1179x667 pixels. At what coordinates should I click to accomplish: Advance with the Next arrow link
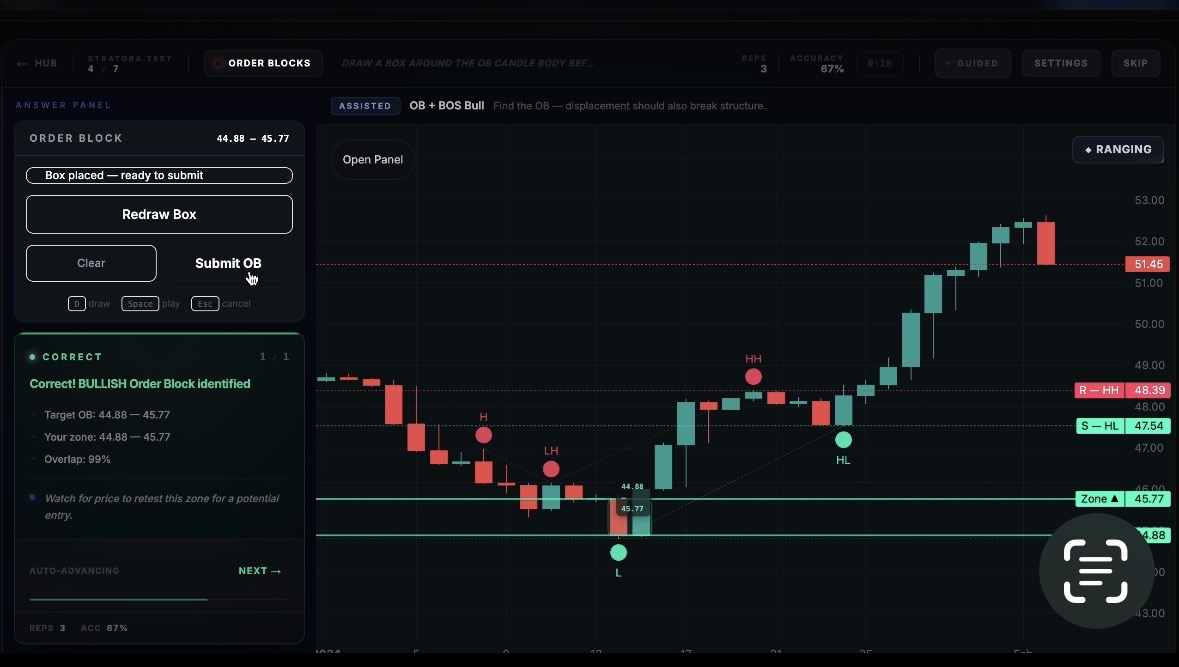(x=259, y=571)
